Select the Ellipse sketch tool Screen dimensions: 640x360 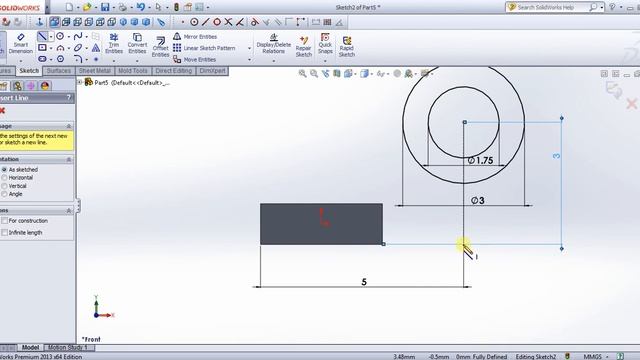pos(78,48)
